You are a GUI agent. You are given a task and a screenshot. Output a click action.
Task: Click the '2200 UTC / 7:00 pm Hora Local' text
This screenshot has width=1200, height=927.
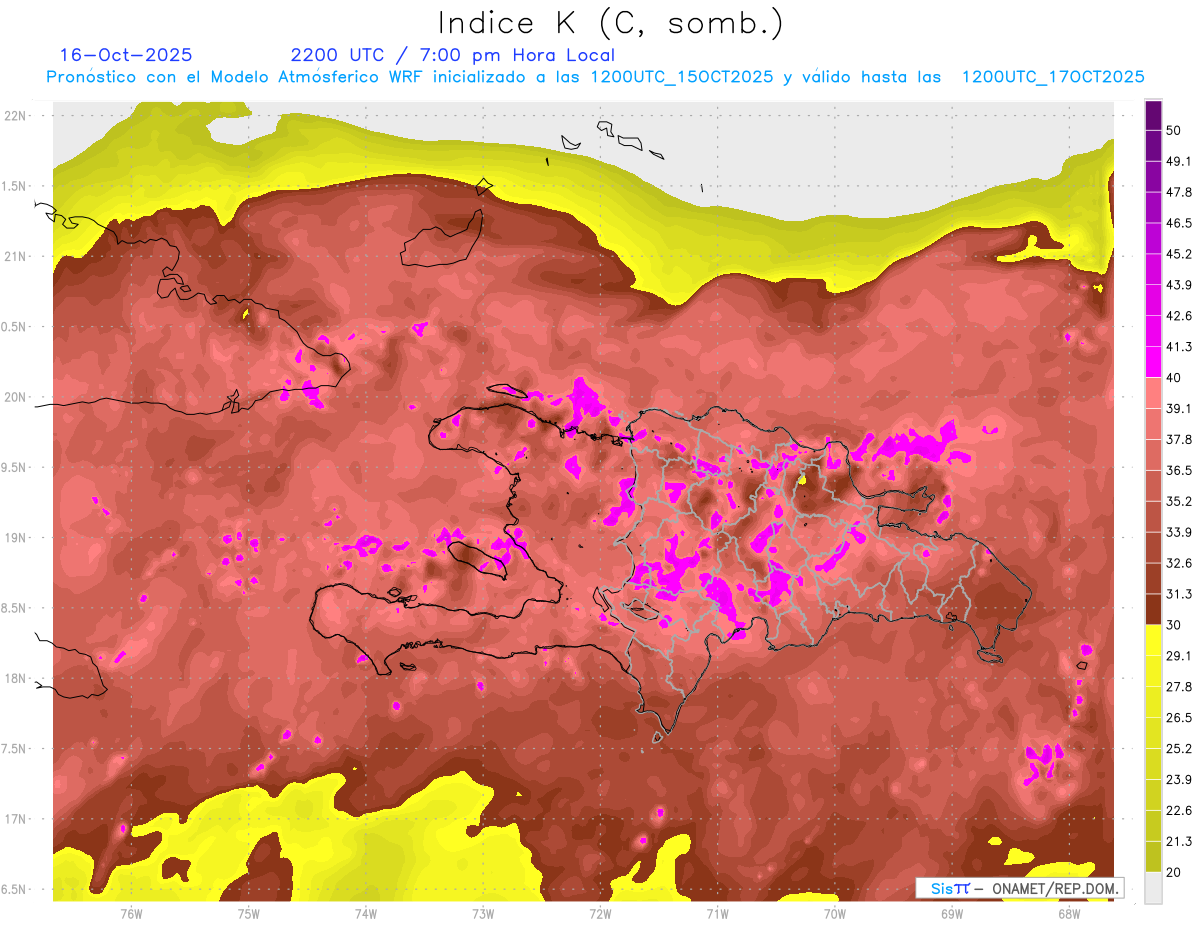coord(452,55)
